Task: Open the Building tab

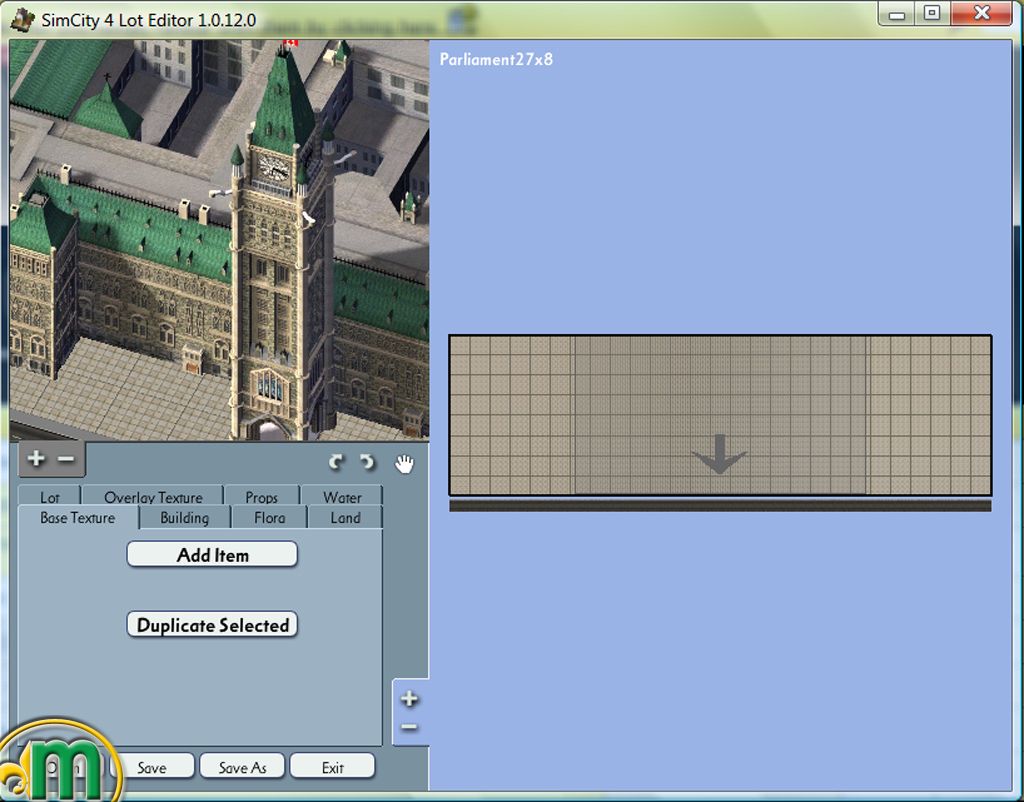Action: click(x=185, y=518)
